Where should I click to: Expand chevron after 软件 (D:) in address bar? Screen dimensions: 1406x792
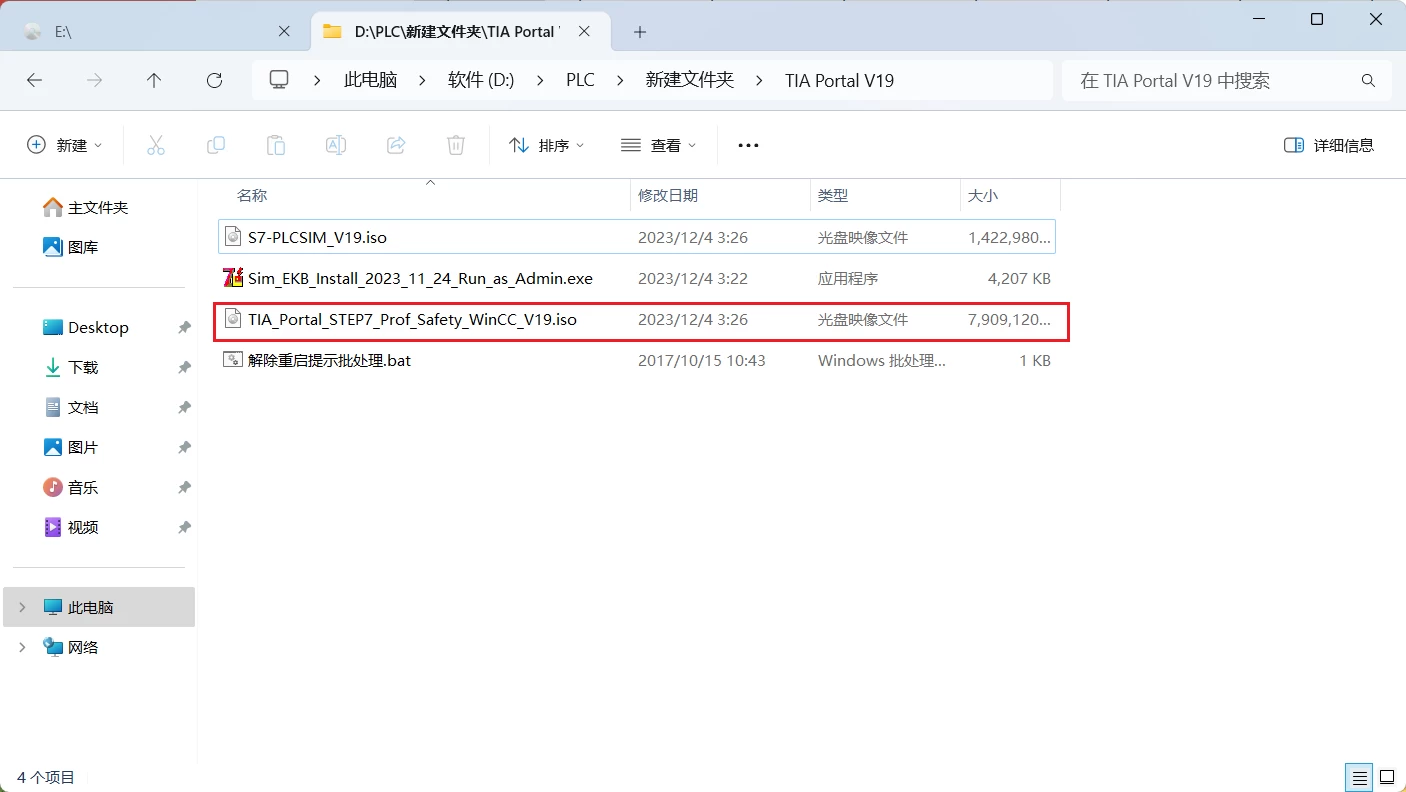click(540, 81)
